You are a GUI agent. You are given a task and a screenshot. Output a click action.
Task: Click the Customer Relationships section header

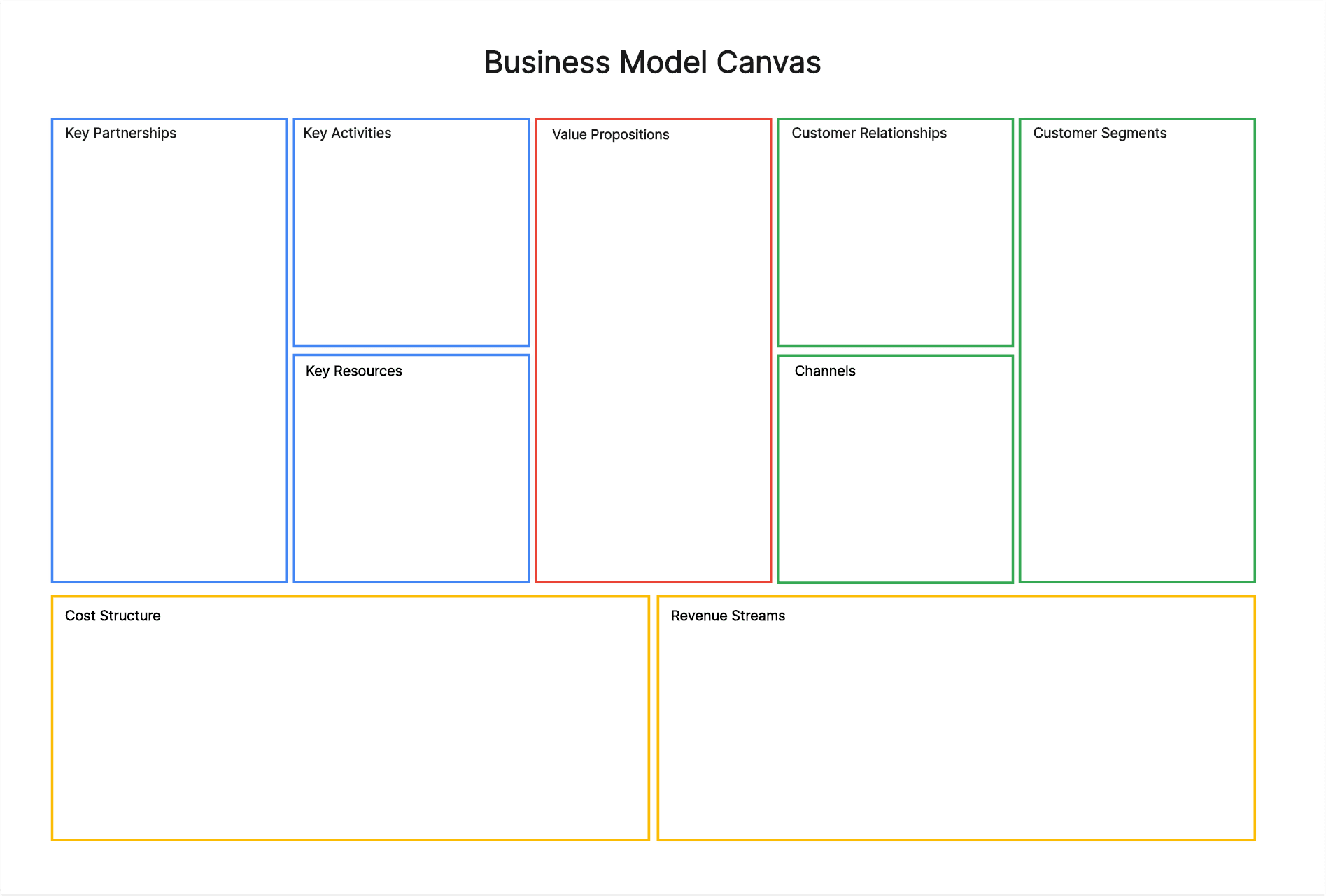tap(870, 133)
